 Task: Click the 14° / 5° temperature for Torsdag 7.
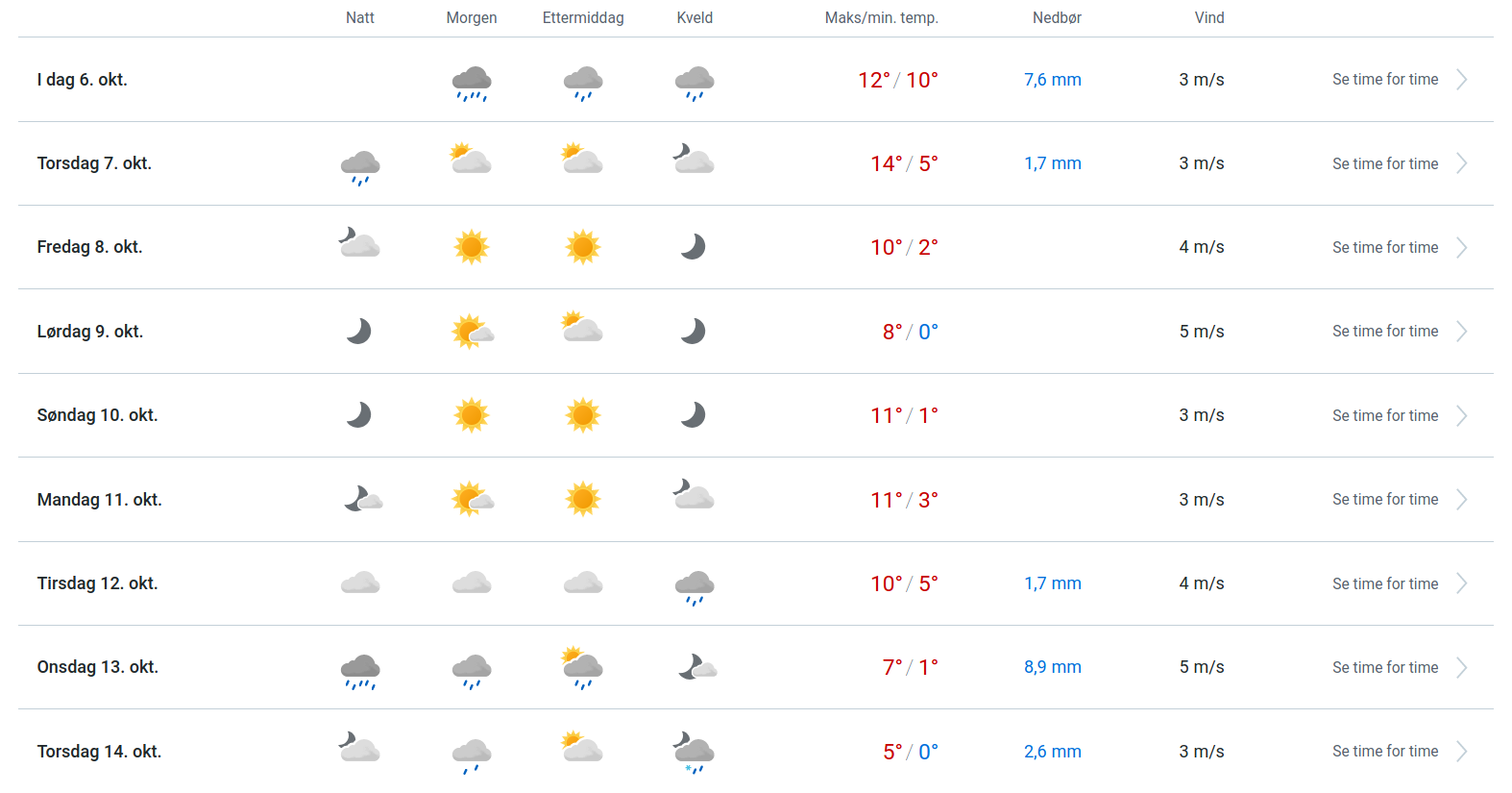coord(904,163)
